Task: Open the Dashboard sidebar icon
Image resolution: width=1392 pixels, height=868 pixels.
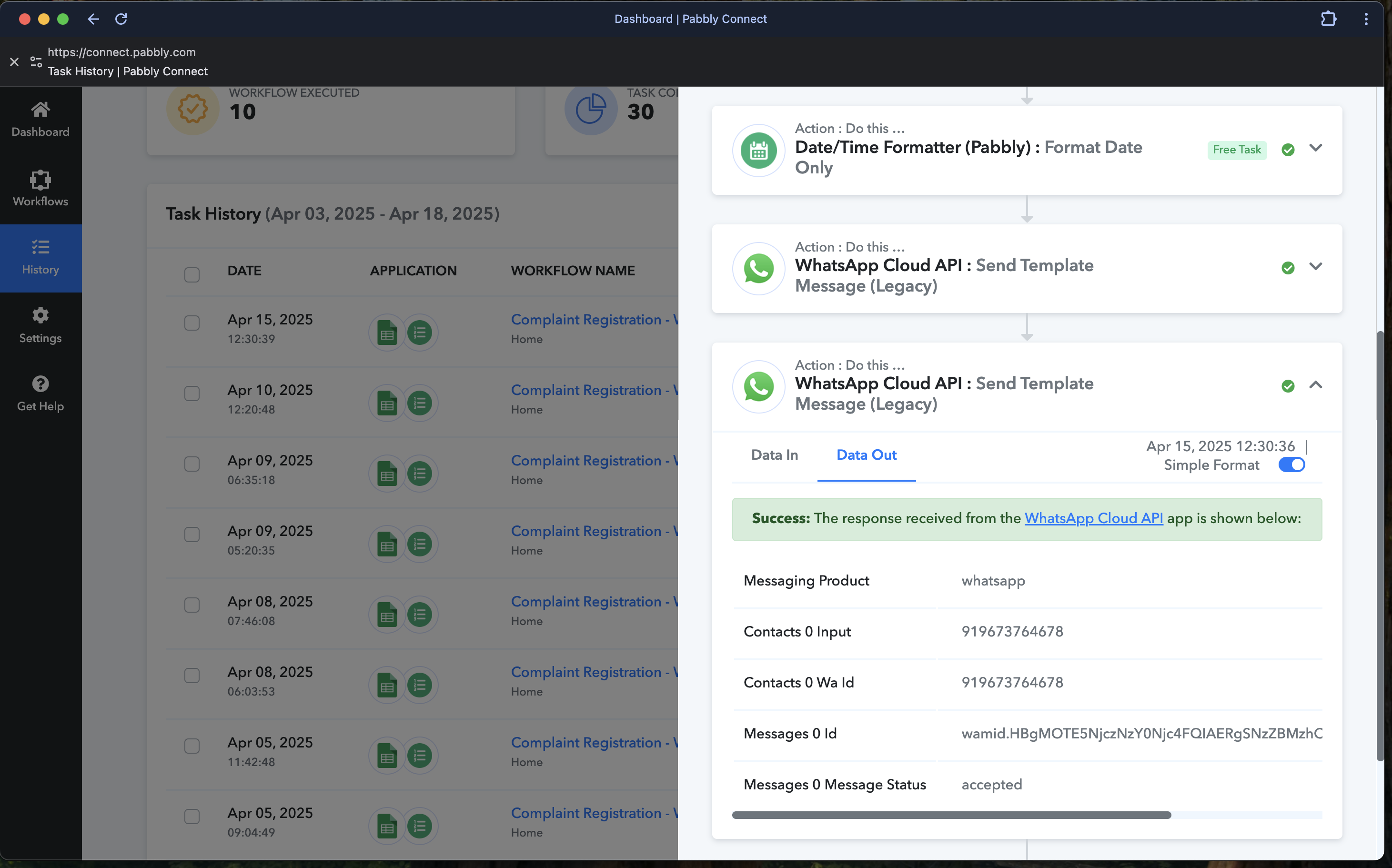Action: [40, 110]
